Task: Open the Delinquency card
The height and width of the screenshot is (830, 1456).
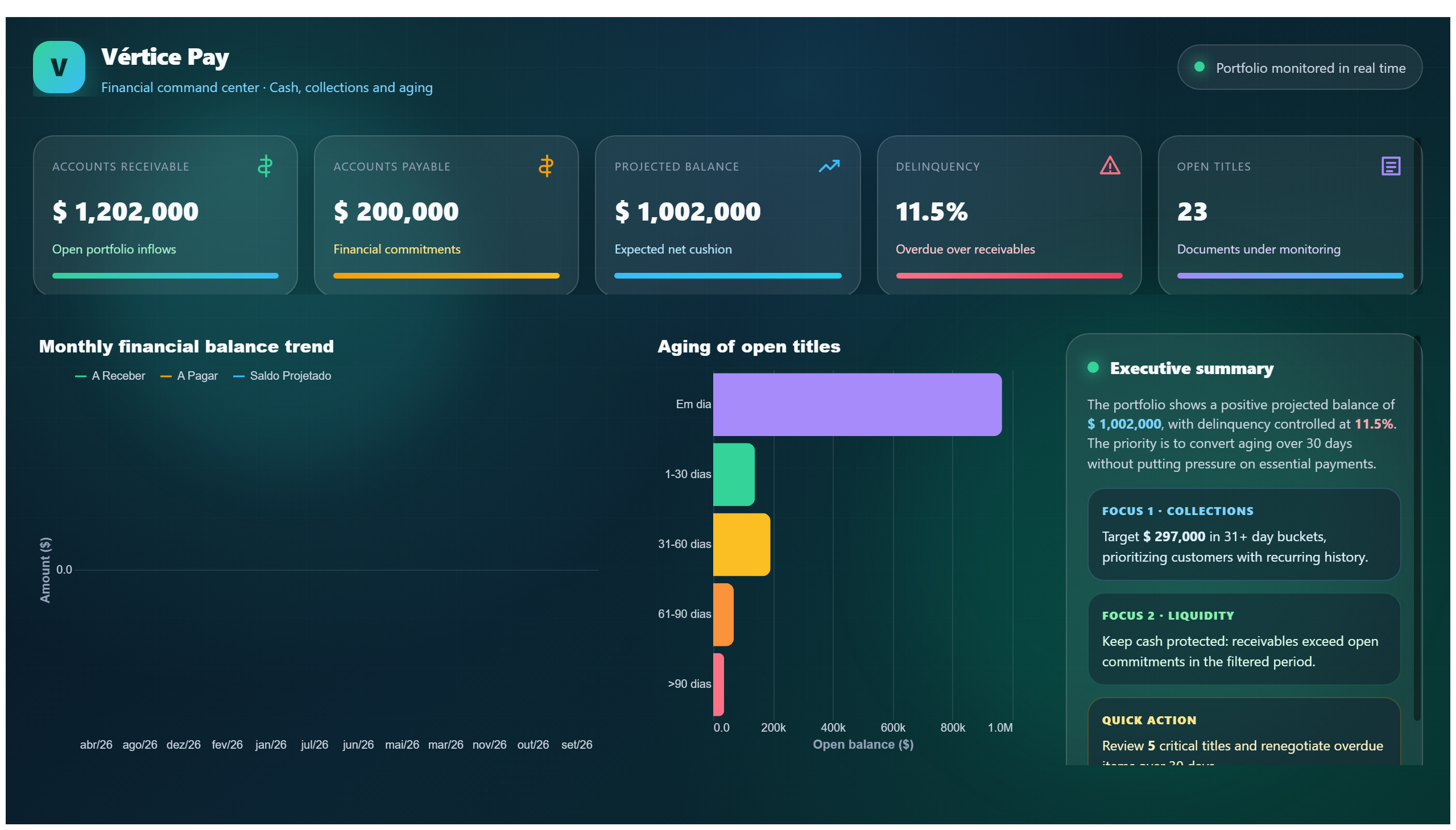Action: click(1009, 215)
